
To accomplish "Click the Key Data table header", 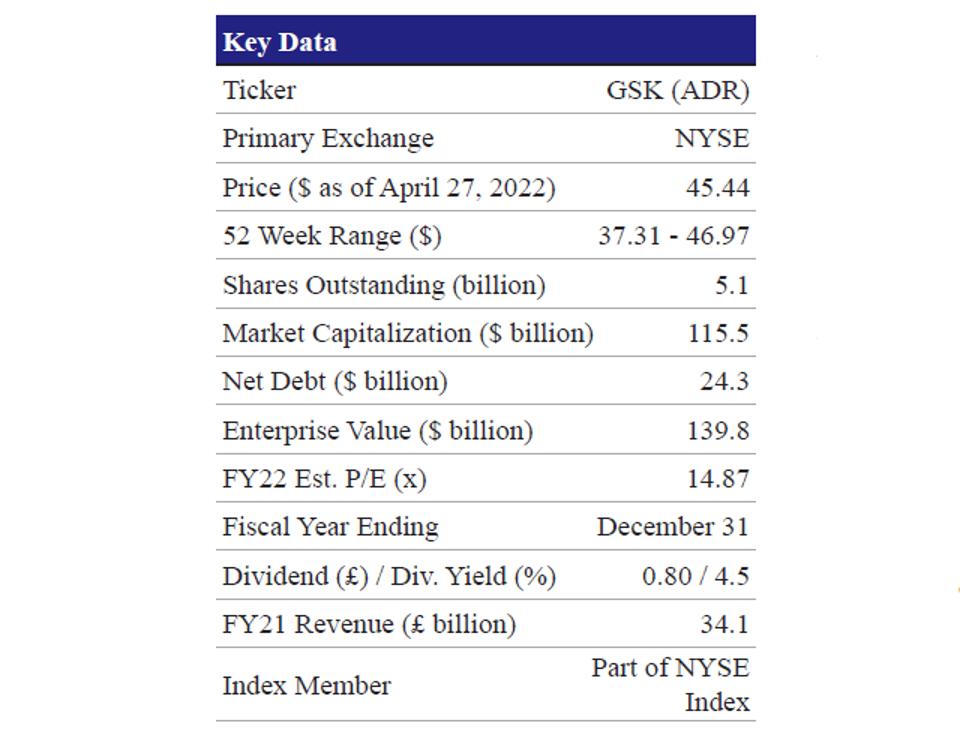I will pos(280,42).
